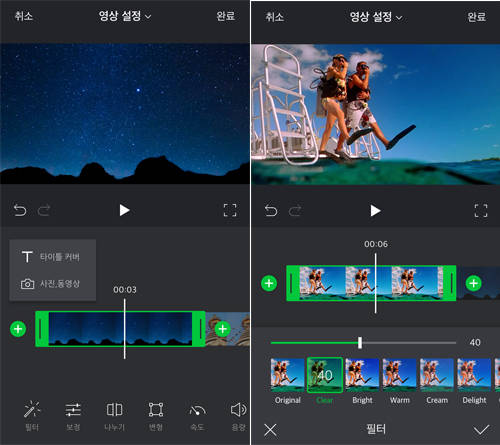Select the 나누기 split tool
Image resolution: width=500 pixels, height=445 pixels.
coord(114,415)
